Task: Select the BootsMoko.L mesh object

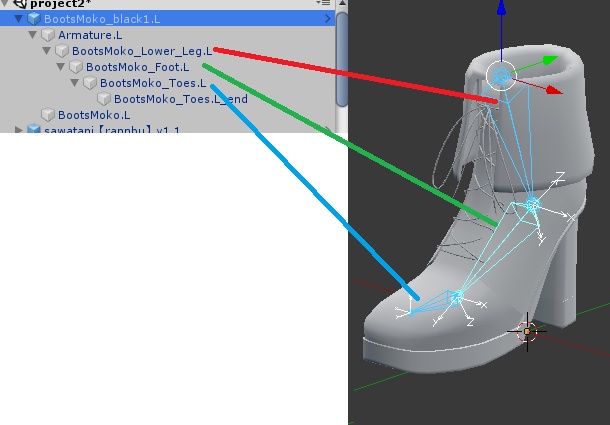Action: click(x=94, y=115)
